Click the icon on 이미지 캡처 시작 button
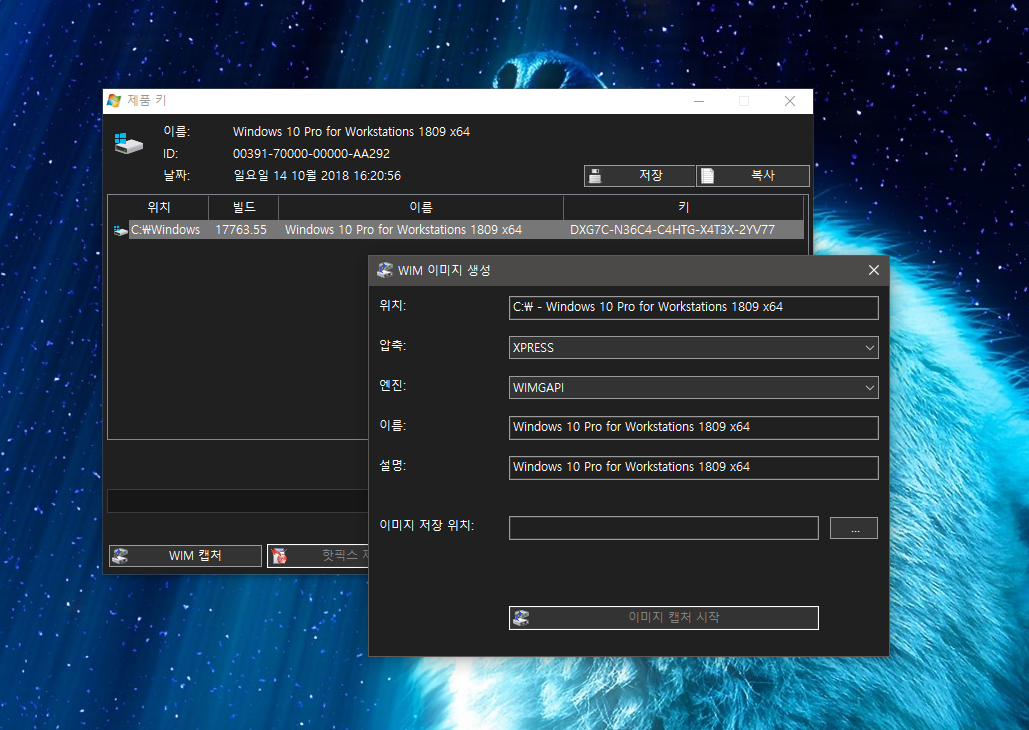The image size is (1029, 730). pyautogui.click(x=521, y=618)
